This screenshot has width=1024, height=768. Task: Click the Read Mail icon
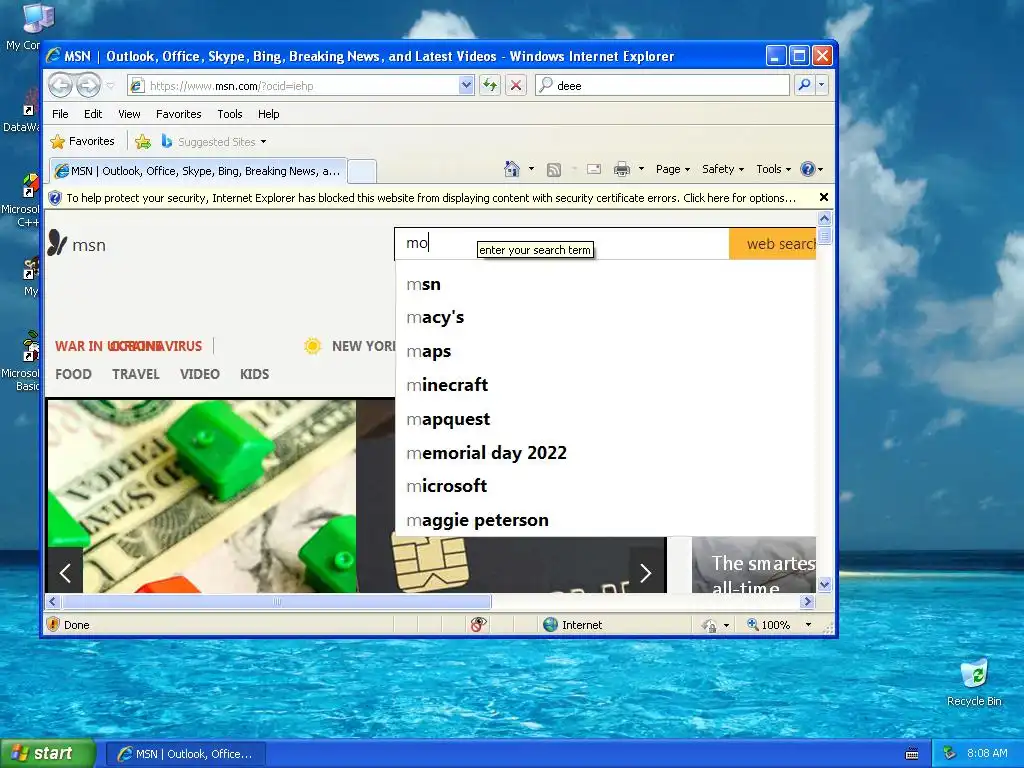point(594,169)
